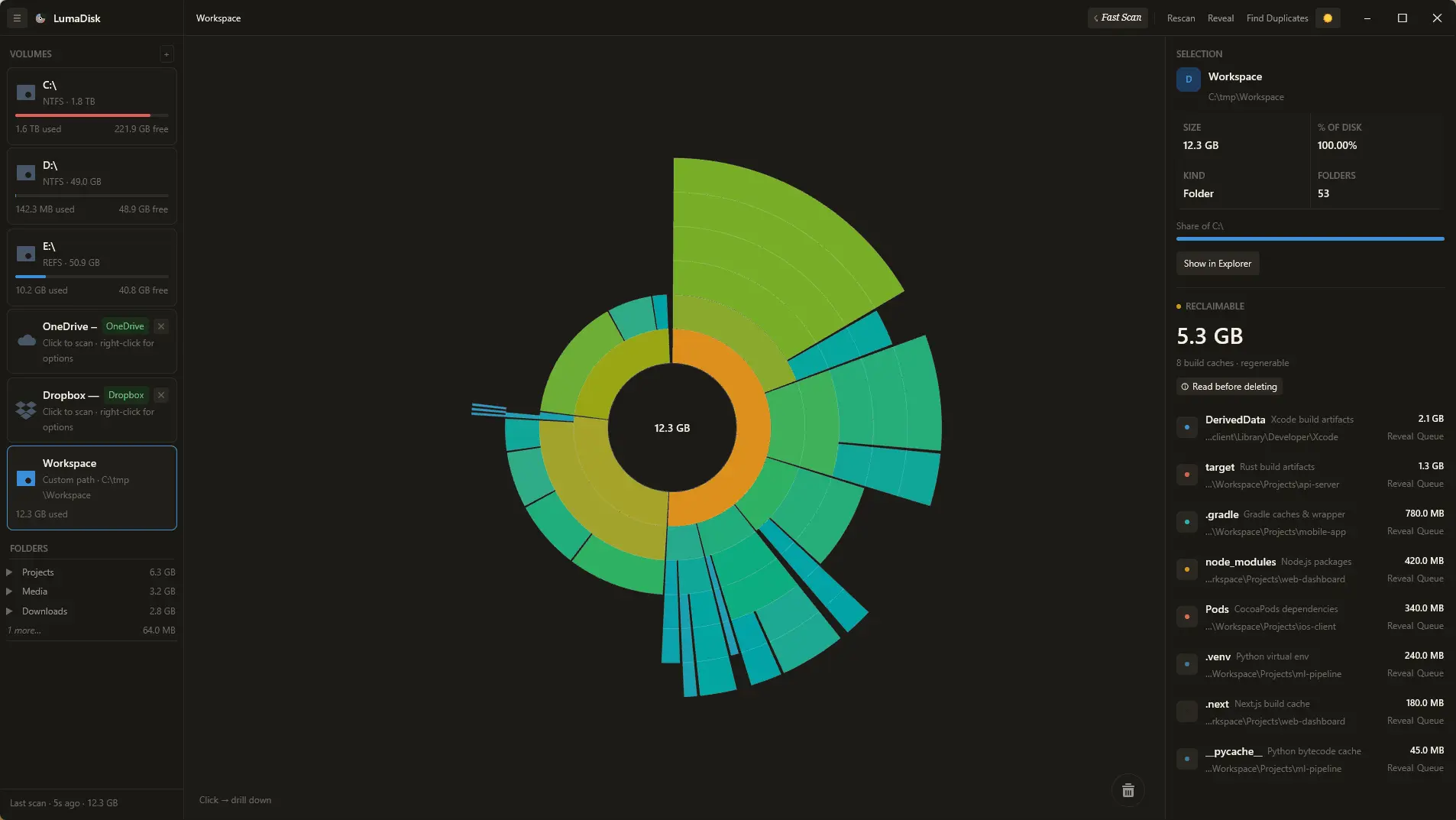
Task: Reveal the node_modules folder
Action: pyautogui.click(x=1400, y=579)
